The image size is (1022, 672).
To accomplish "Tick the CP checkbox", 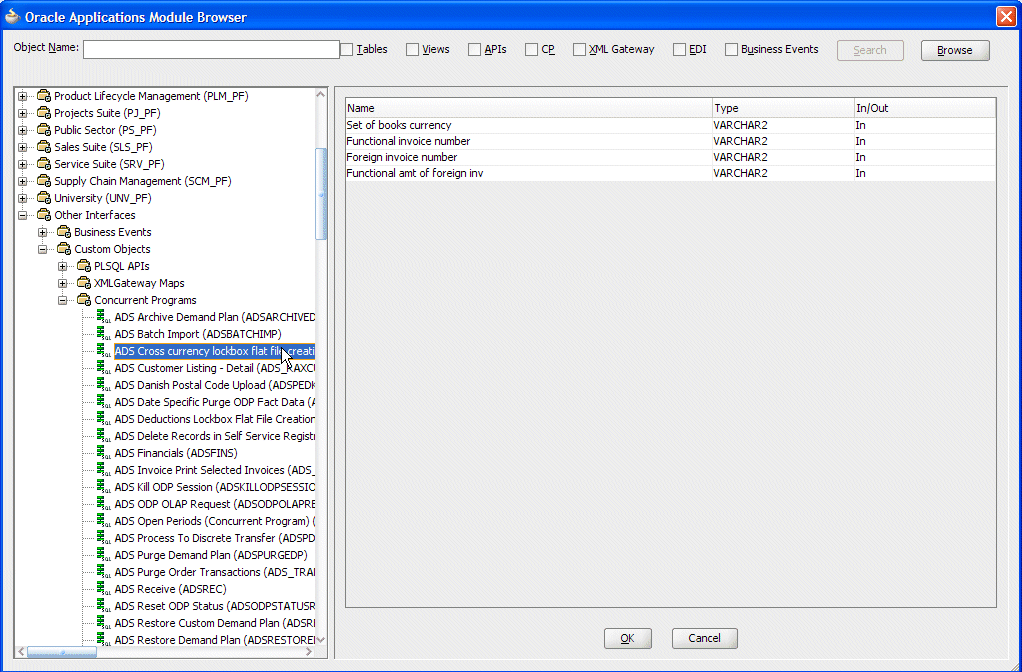I will tap(531, 50).
